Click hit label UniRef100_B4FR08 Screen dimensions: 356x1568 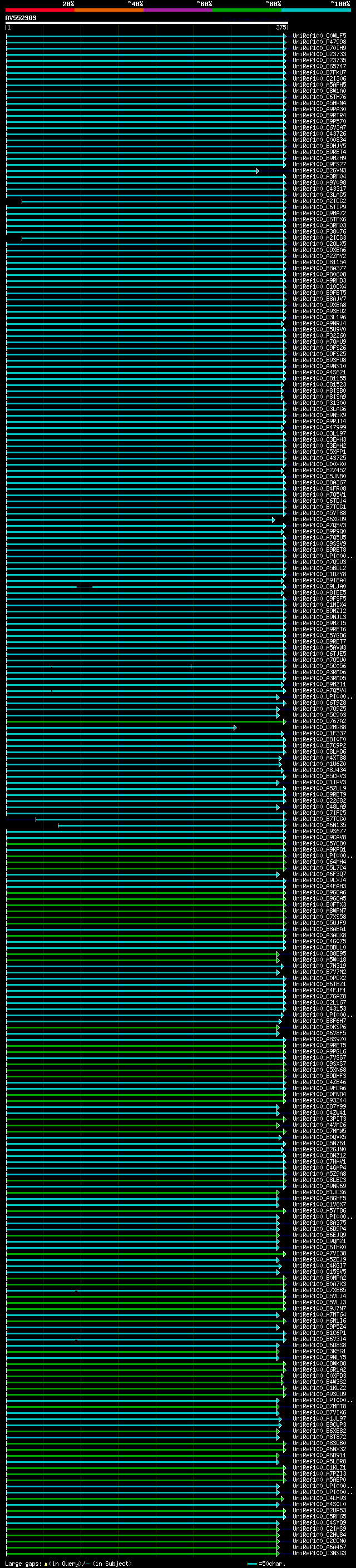pos(319,489)
